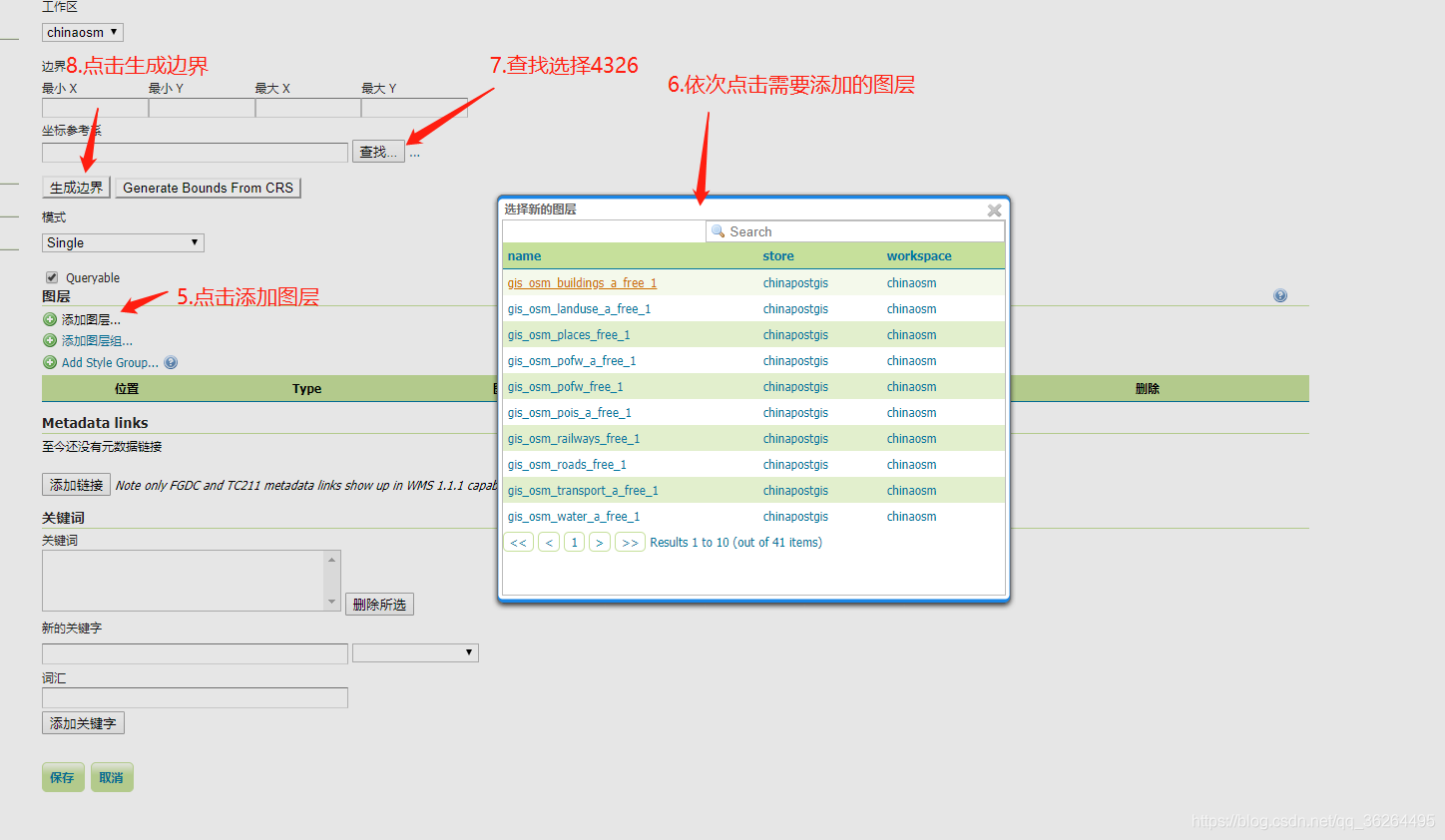Image resolution: width=1445 pixels, height=840 pixels.
Task: Click the green plus icon beside Add Style Group
Action: [x=50, y=362]
